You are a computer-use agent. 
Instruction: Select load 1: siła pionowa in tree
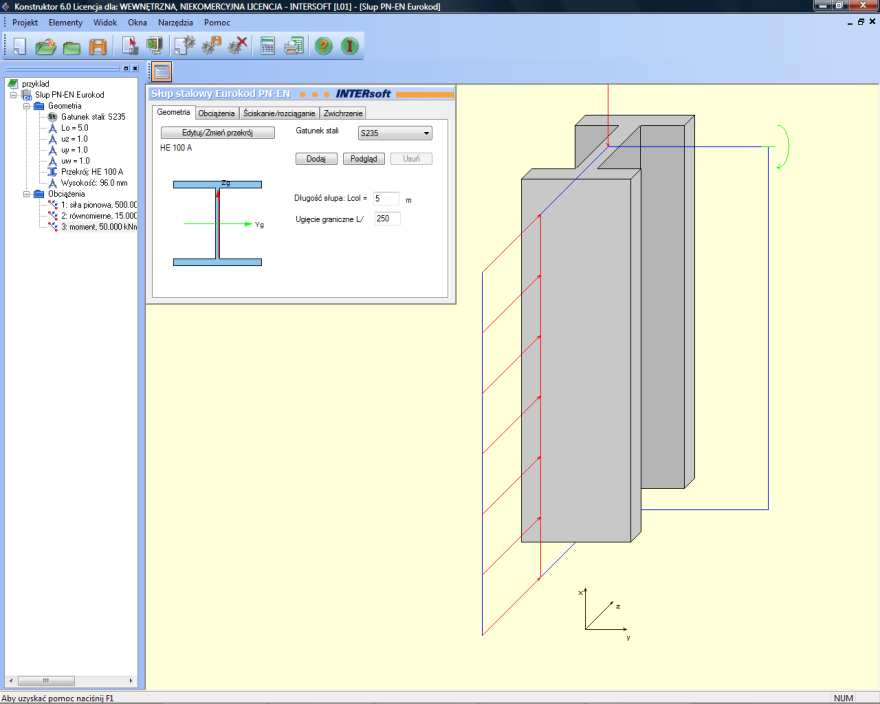click(x=99, y=205)
